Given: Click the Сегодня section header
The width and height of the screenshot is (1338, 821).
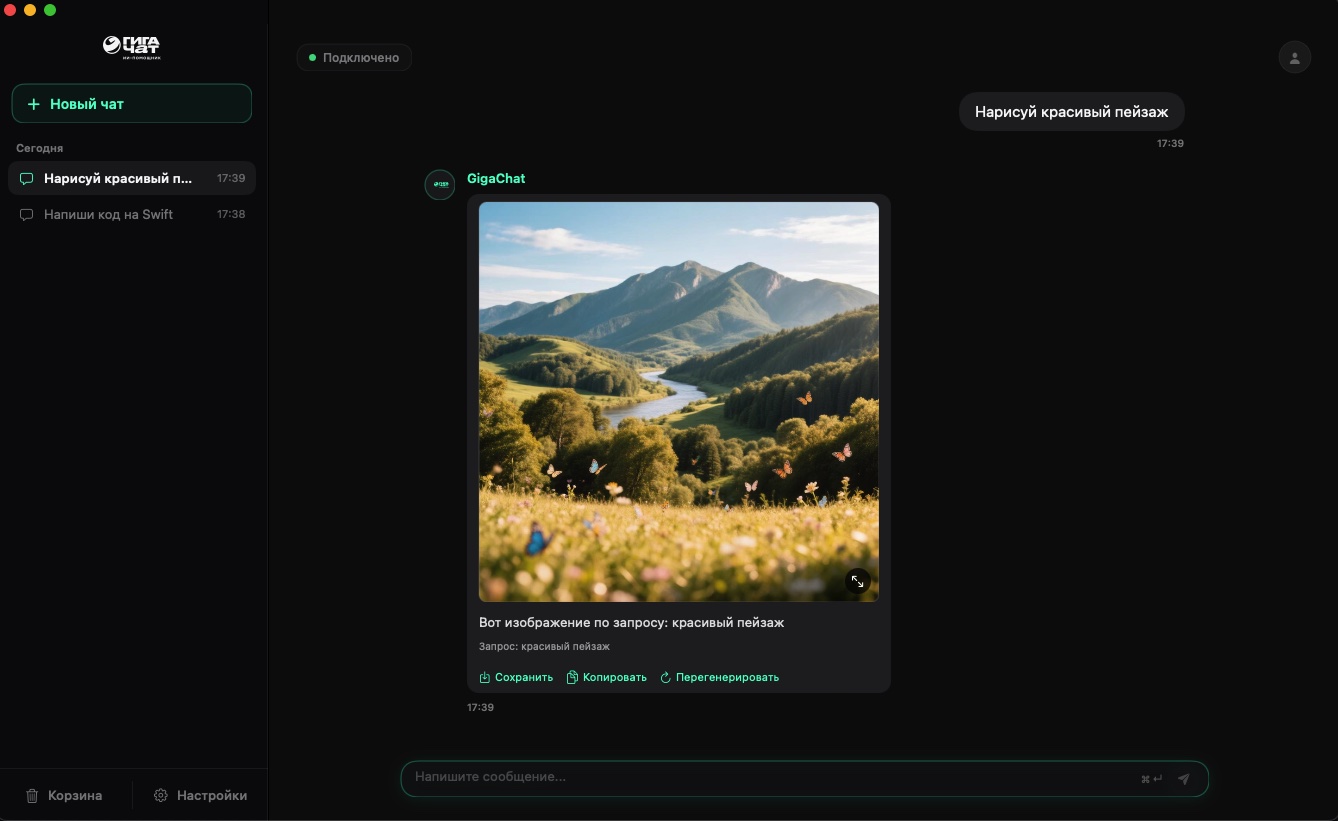Looking at the screenshot, I should [x=40, y=148].
